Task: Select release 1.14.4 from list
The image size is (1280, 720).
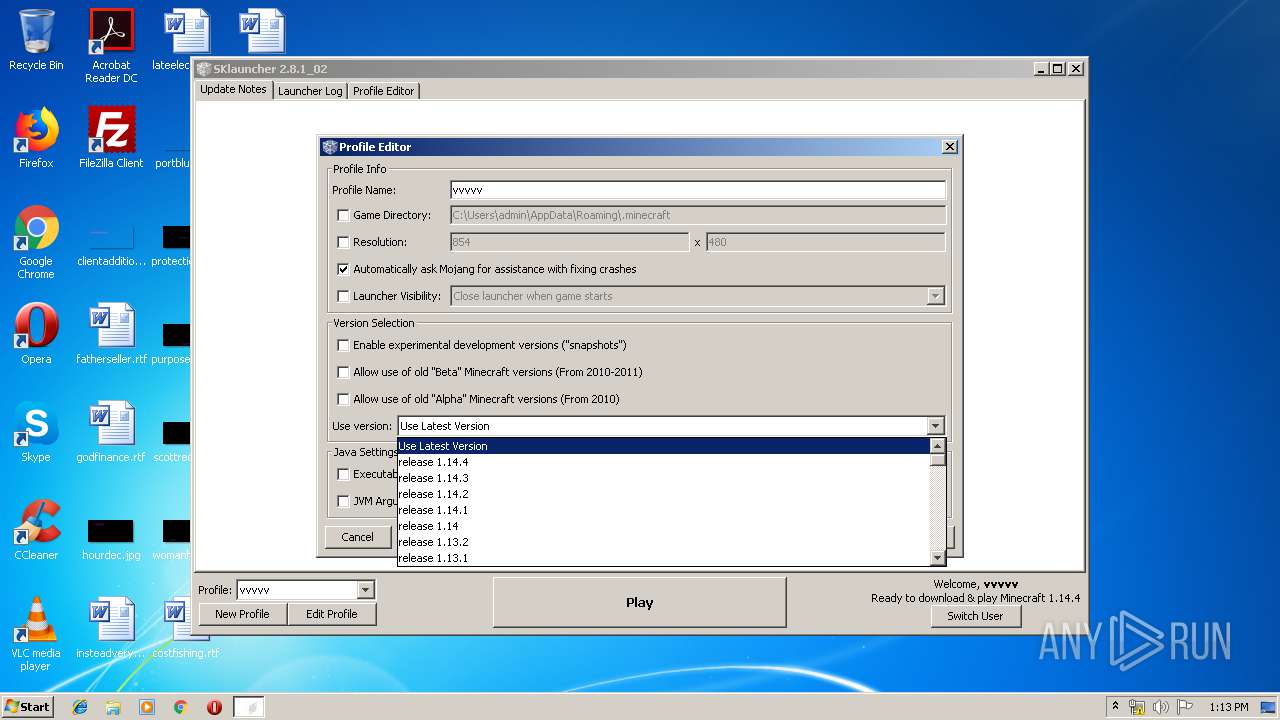Action: pyautogui.click(x=663, y=462)
